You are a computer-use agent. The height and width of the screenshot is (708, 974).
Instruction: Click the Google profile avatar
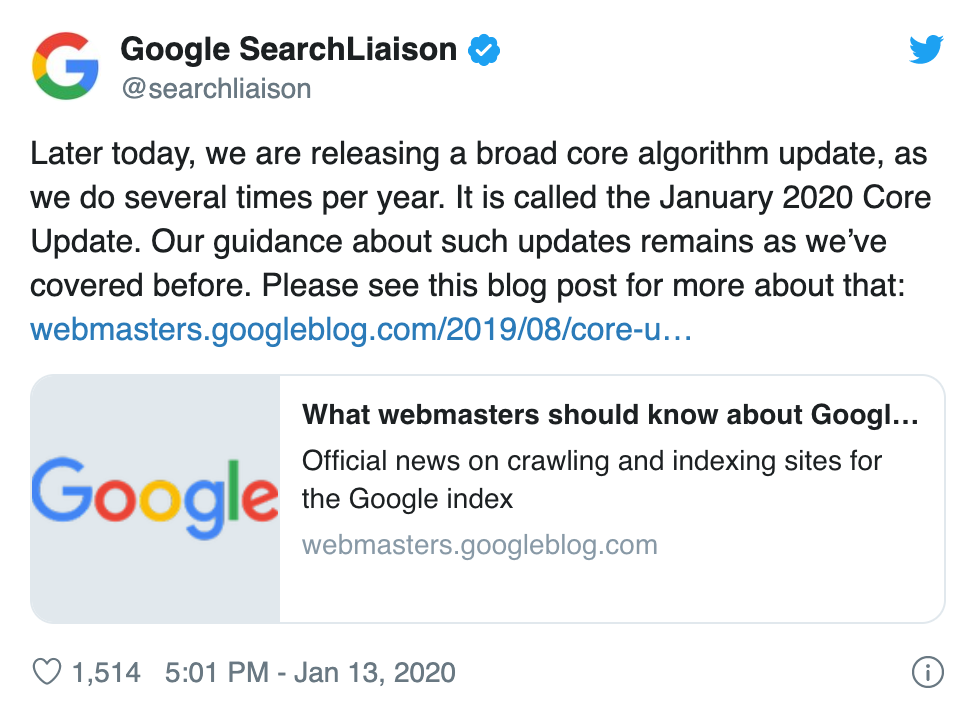65,66
